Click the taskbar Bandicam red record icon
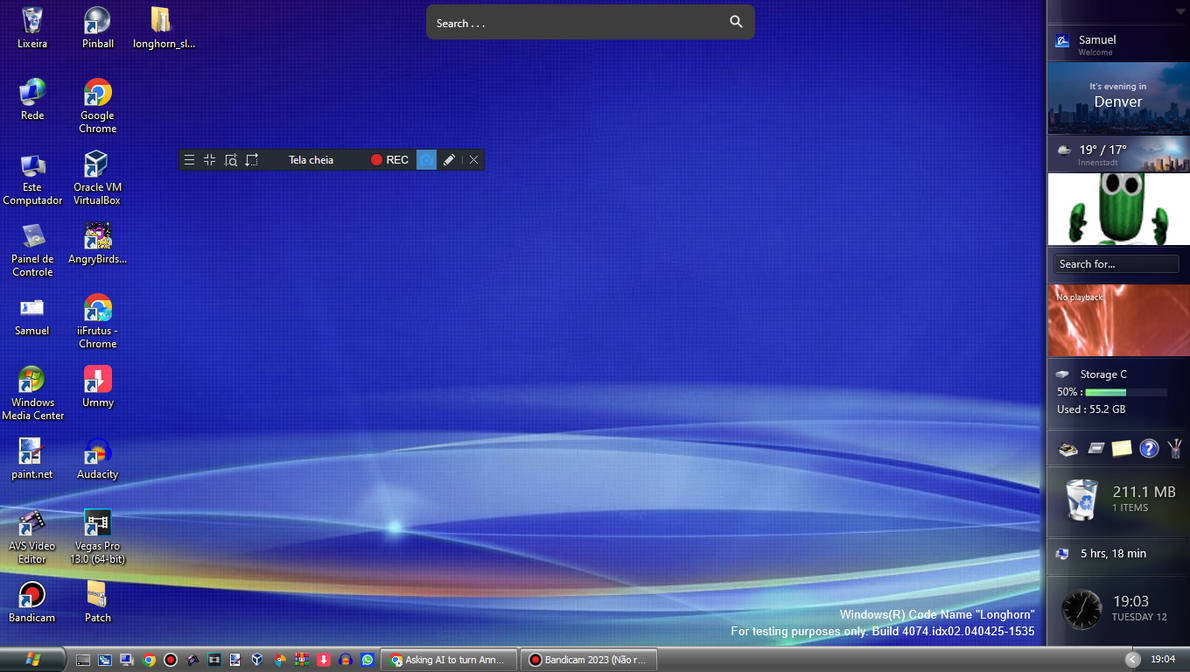1190x672 pixels. pyautogui.click(x=171, y=660)
